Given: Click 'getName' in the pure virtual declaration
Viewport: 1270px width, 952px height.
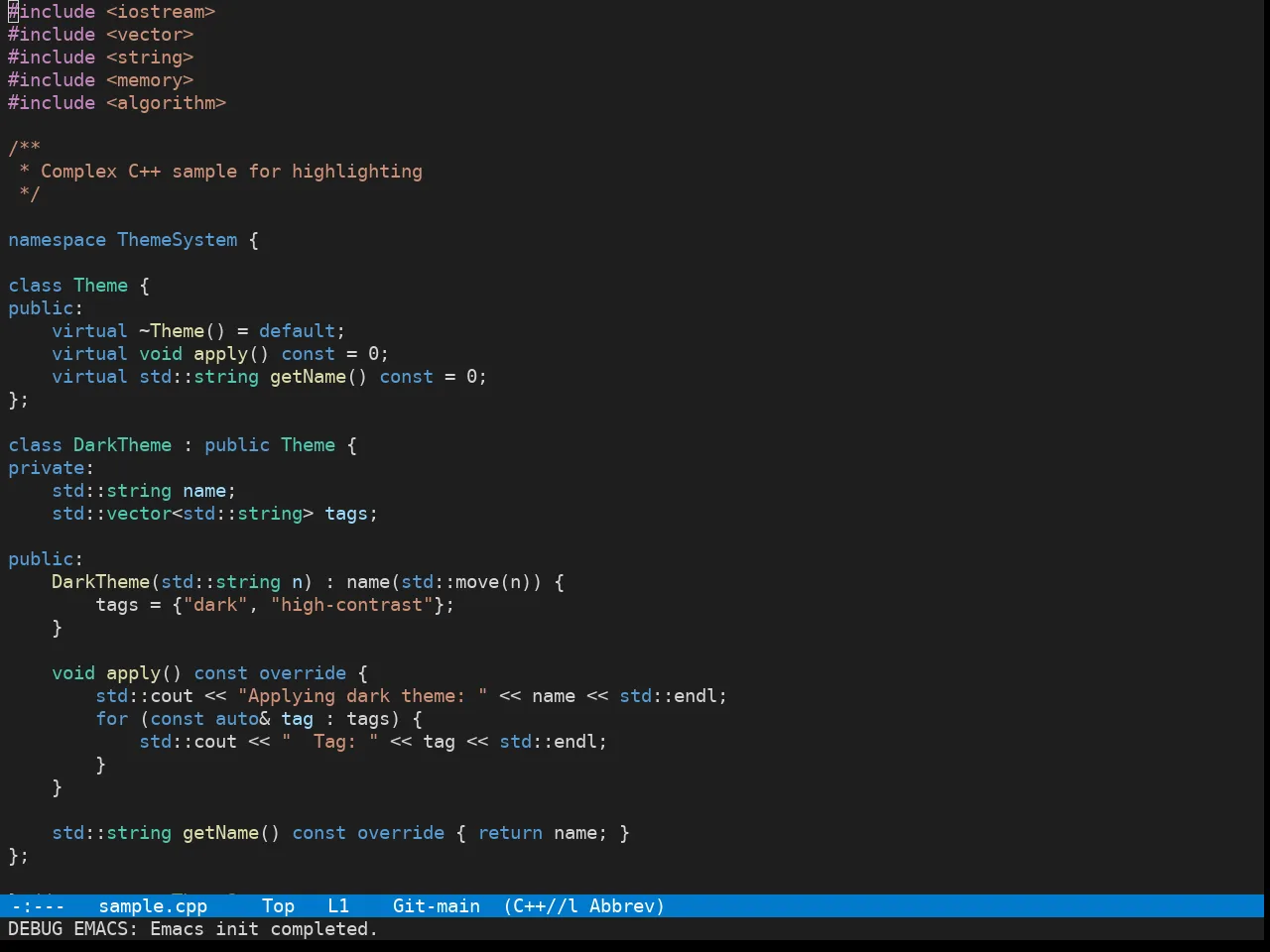Looking at the screenshot, I should 309,377.
